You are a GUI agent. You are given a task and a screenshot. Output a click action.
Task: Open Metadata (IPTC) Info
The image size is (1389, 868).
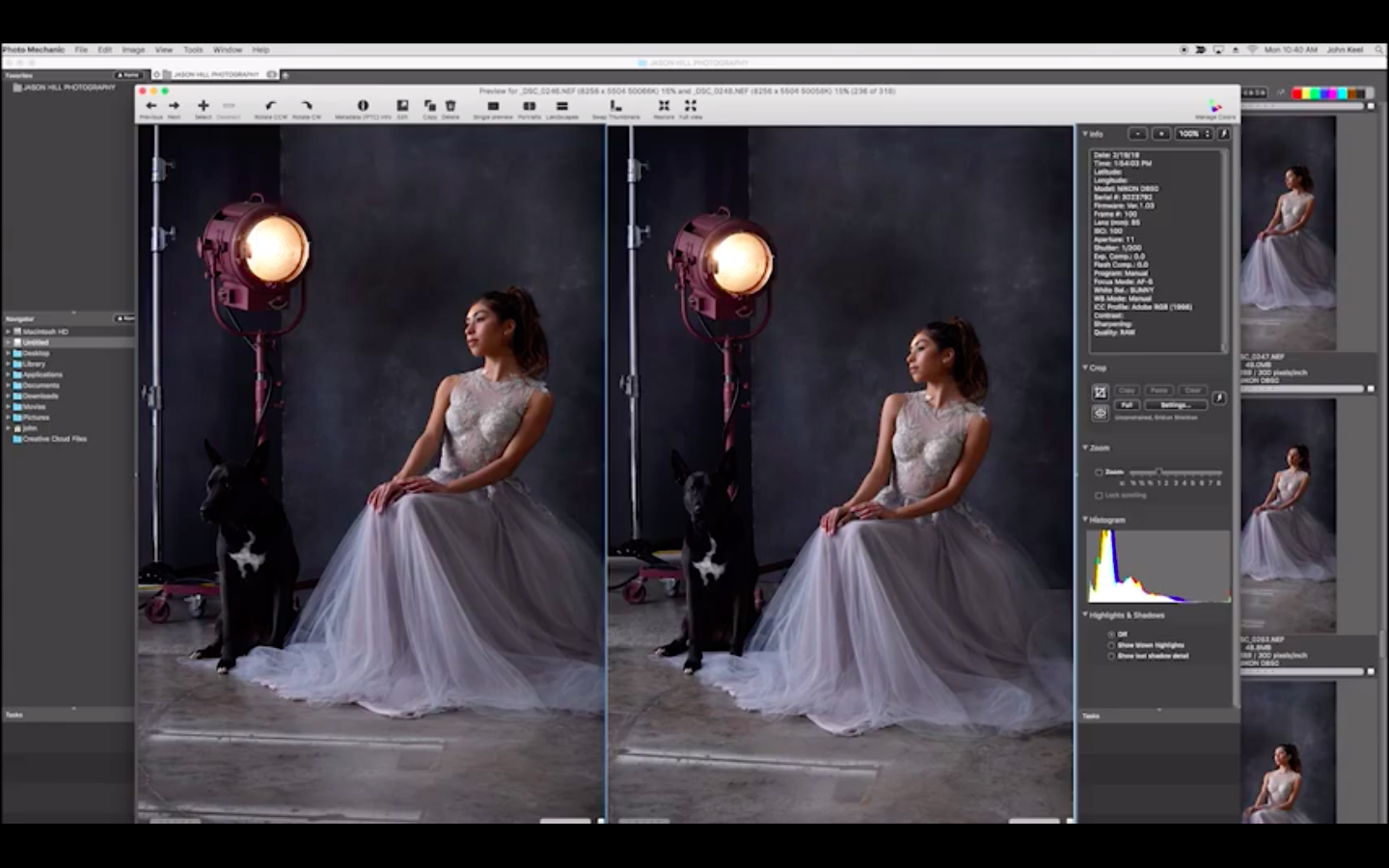[x=363, y=106]
